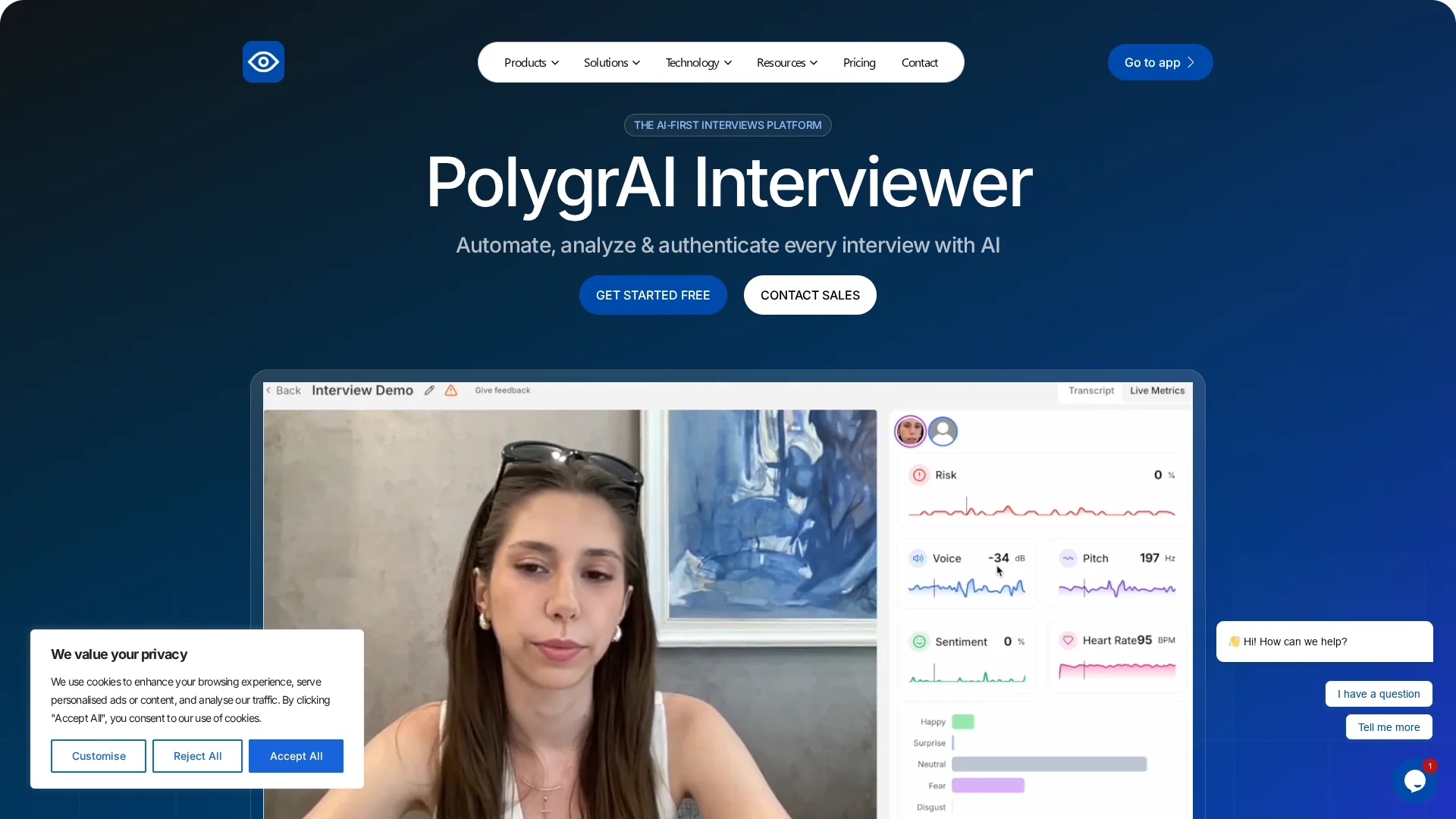Click the PolygrAI Interviewer headline
This screenshot has width=1456, height=819.
click(x=729, y=182)
